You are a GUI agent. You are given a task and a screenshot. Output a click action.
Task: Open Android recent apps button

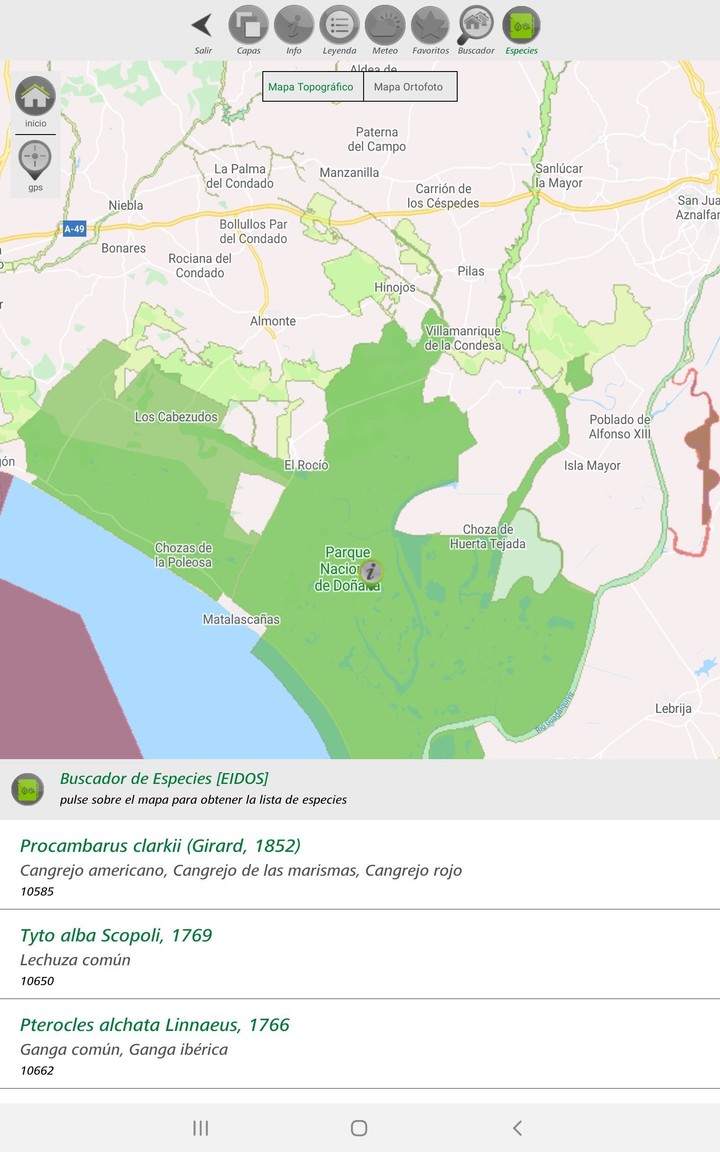coord(201,1128)
